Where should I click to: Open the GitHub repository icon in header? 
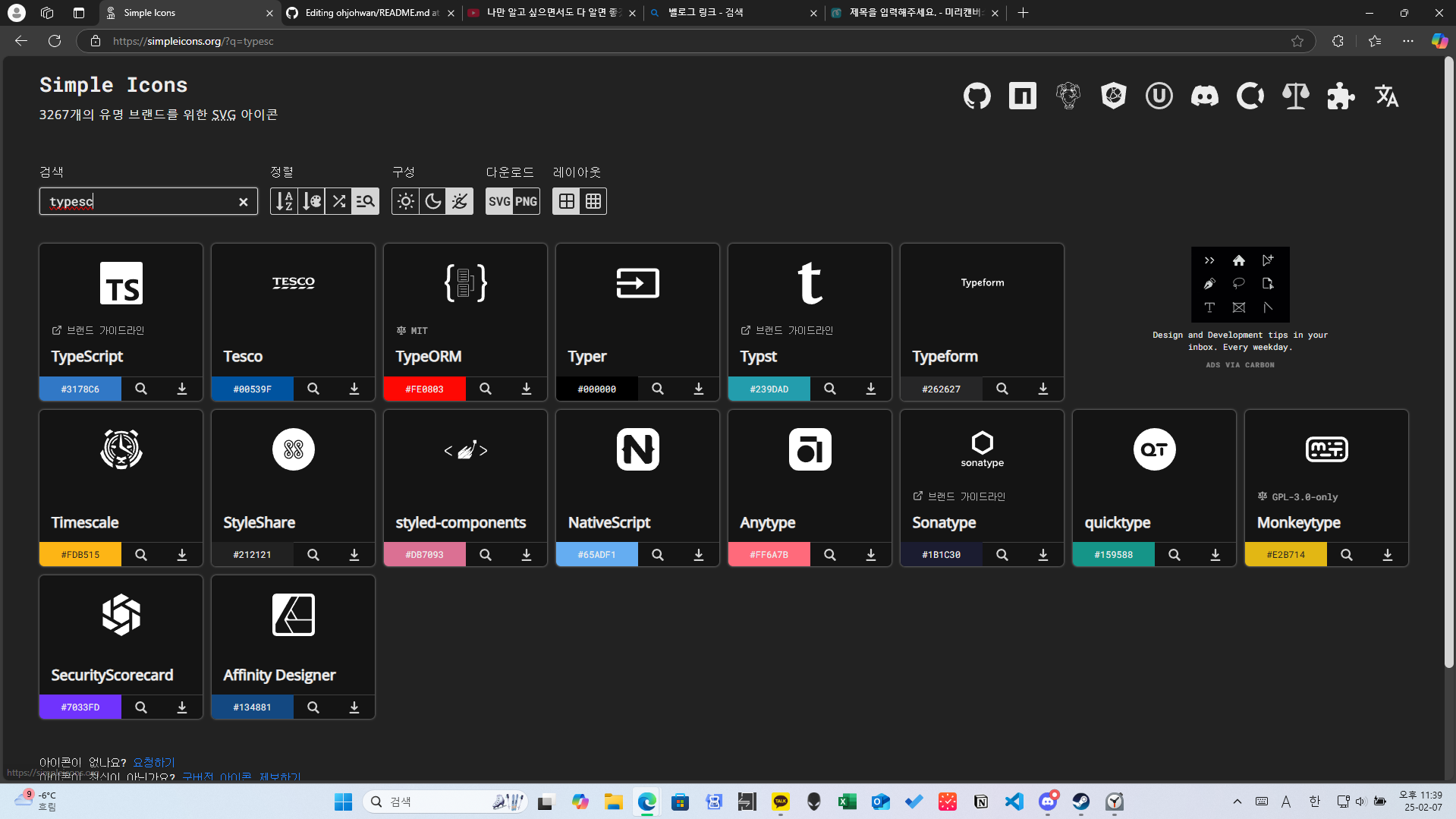[977, 96]
